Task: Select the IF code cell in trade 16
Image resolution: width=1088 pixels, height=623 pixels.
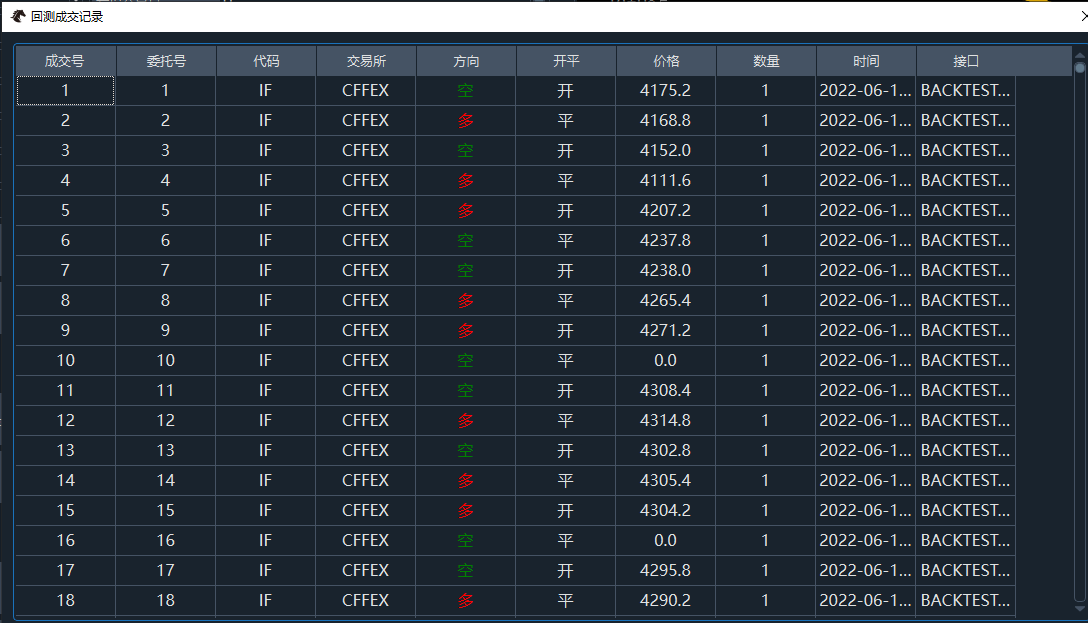Action: coord(266,540)
